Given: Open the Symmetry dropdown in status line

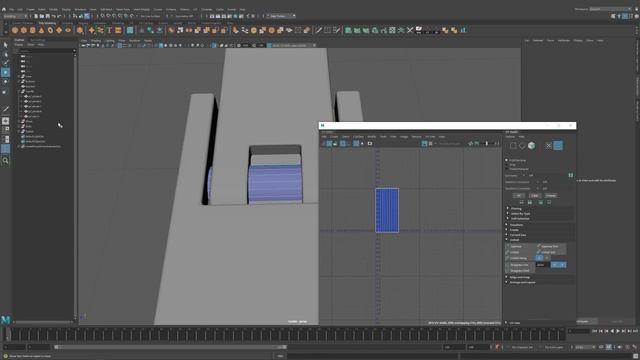Looking at the screenshot, I should coord(184,16).
